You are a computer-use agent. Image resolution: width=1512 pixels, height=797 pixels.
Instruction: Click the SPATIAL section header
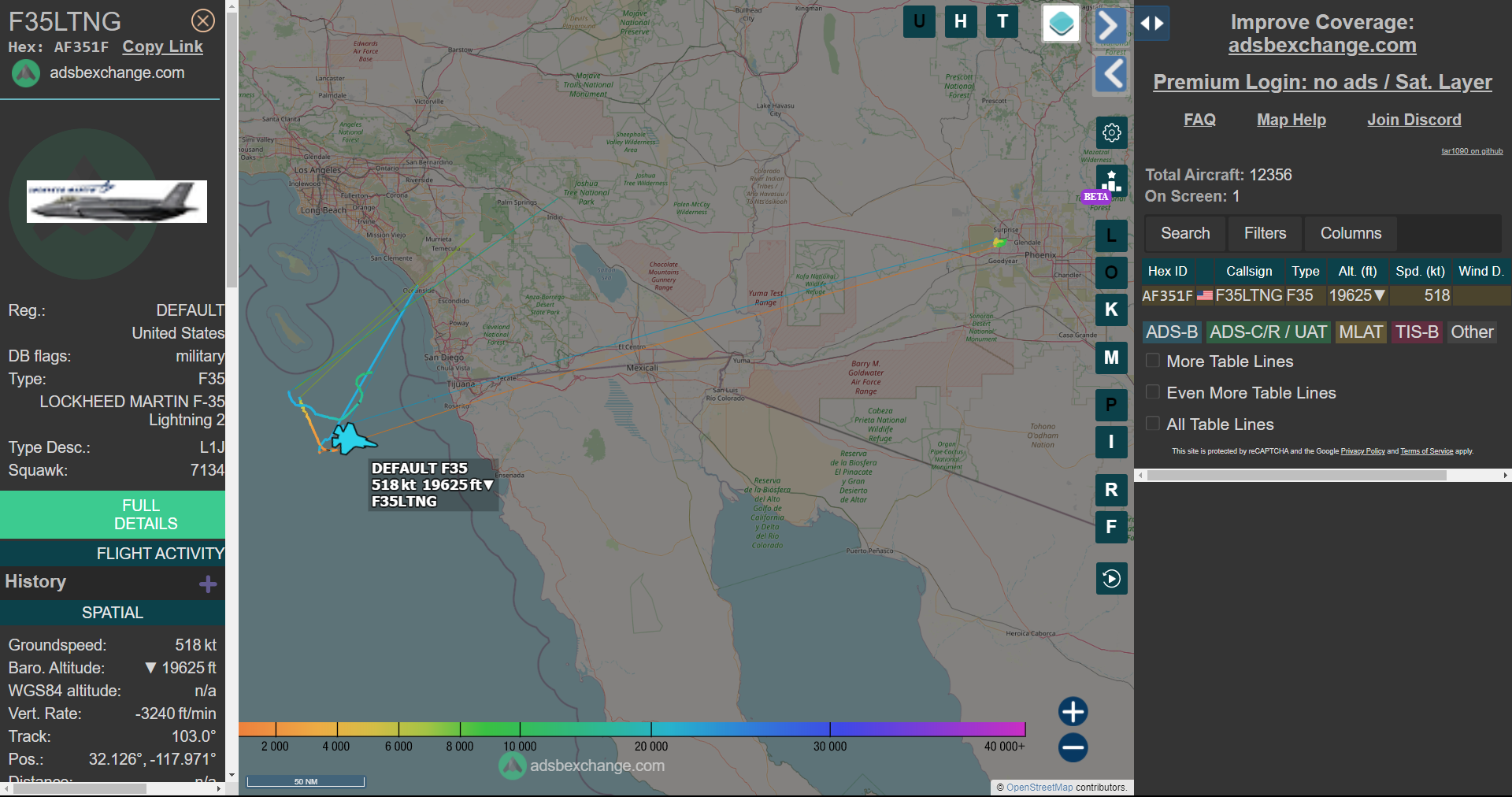tap(113, 612)
